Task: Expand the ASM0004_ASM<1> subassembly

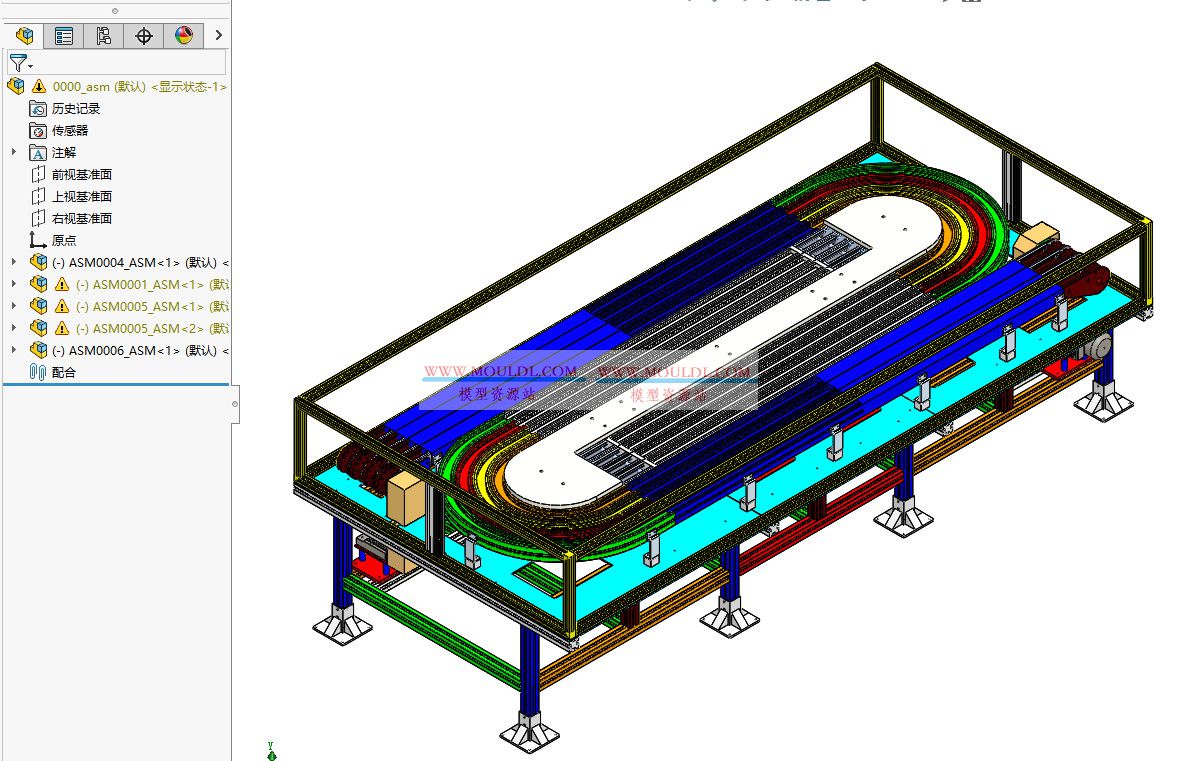Action: click(14, 262)
